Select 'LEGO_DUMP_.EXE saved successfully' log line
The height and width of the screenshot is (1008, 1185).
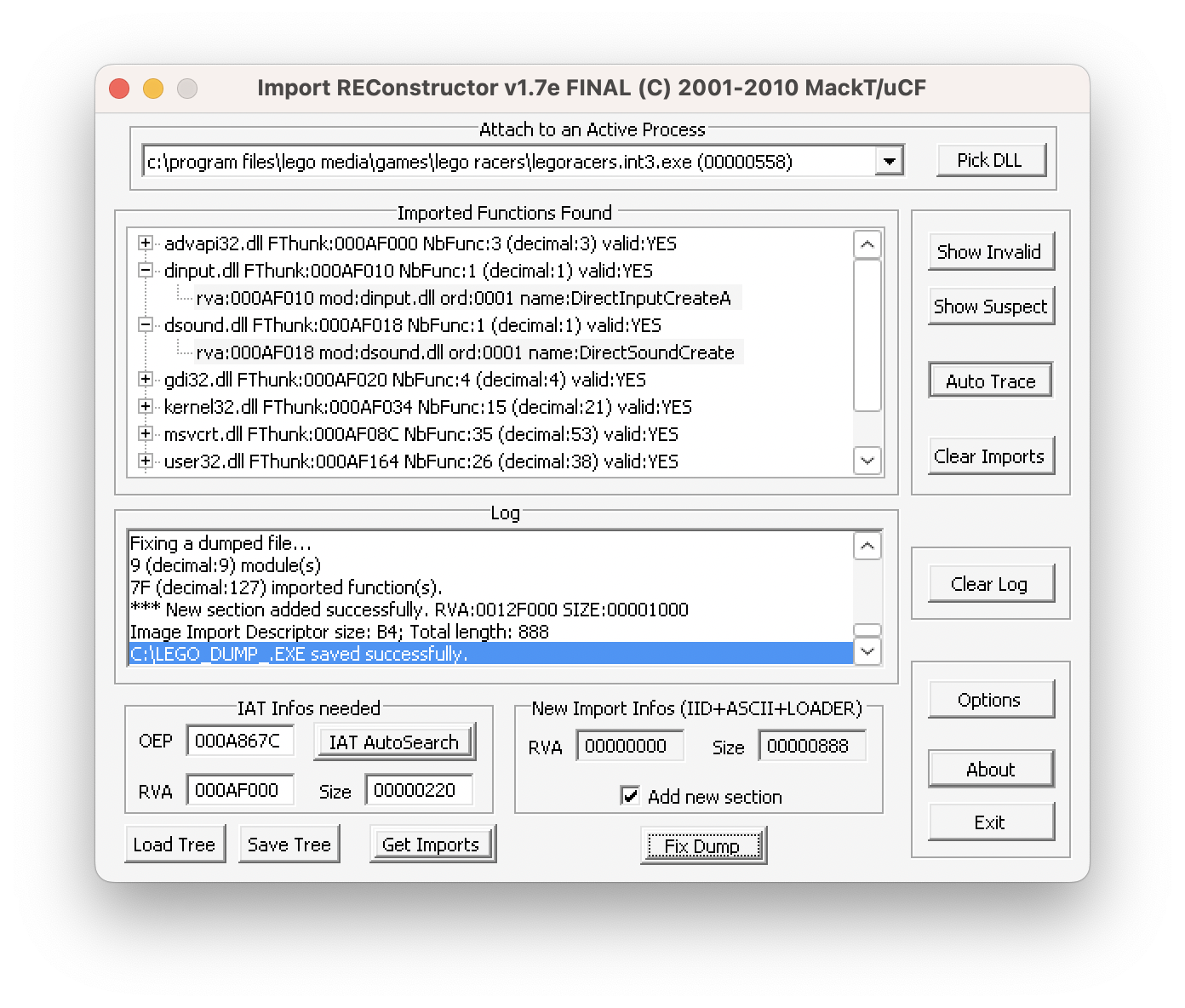click(x=490, y=654)
